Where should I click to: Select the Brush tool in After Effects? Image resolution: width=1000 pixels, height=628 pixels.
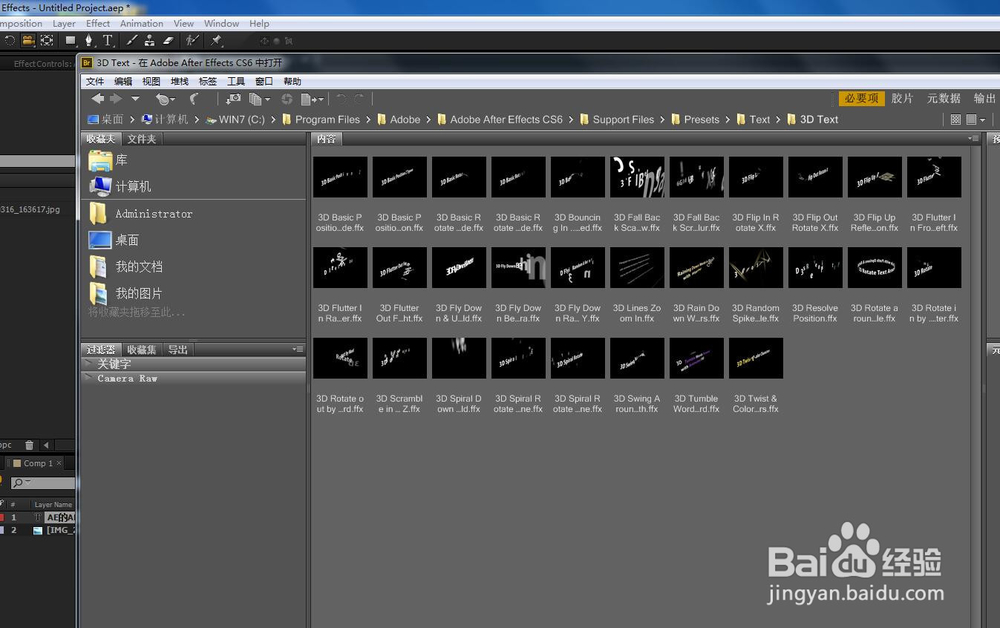click(x=131, y=41)
